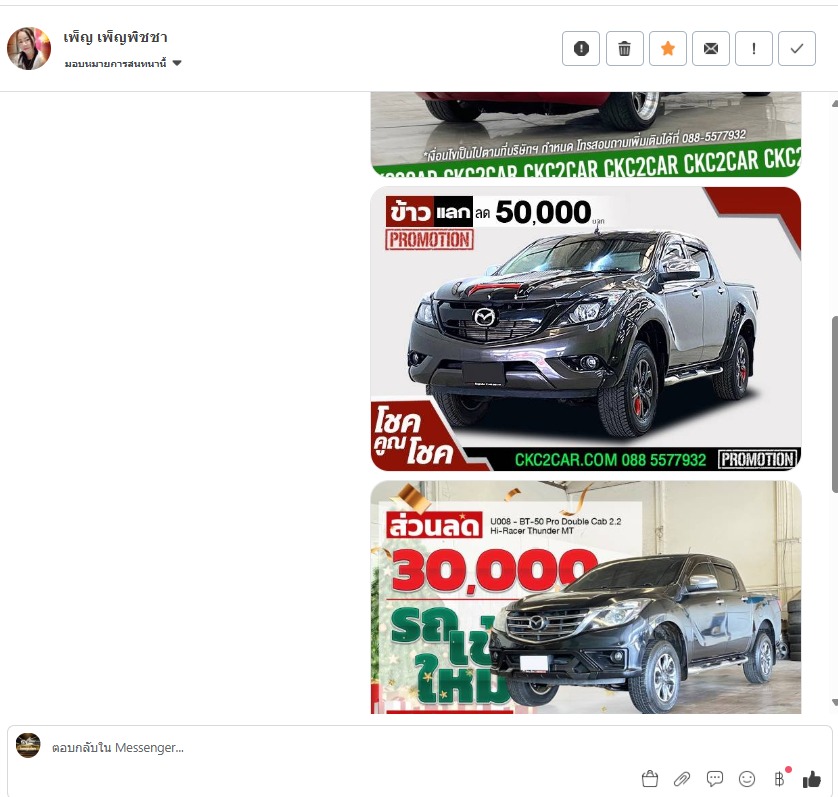838x797 pixels.
Task: Mark conversation unread envelope icon
Action: tap(711, 49)
